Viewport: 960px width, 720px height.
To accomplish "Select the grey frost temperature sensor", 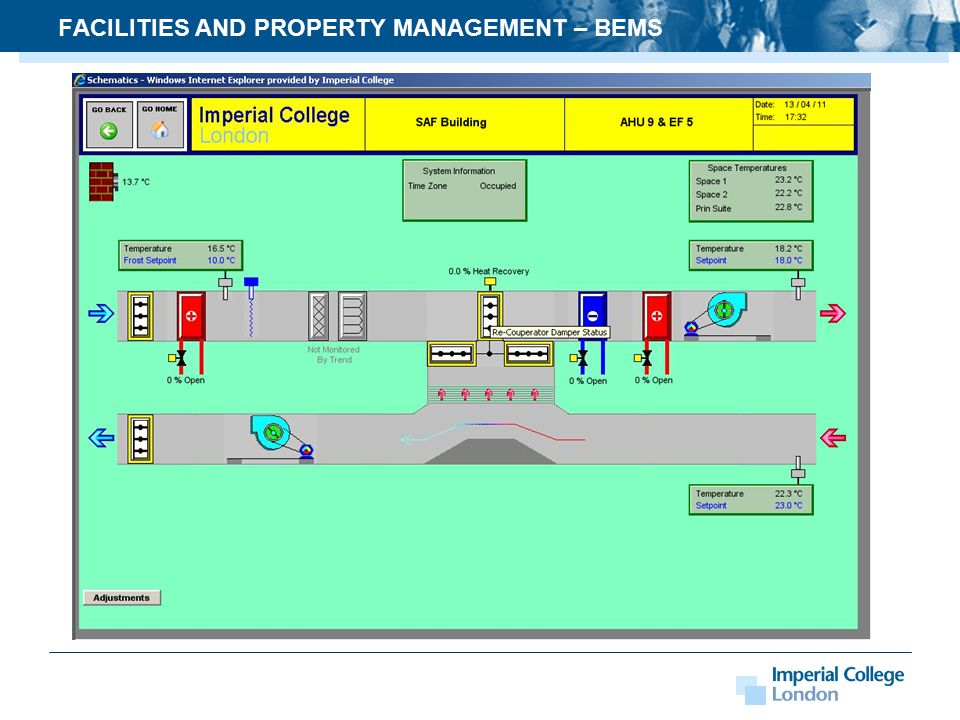I will pyautogui.click(x=225, y=288).
